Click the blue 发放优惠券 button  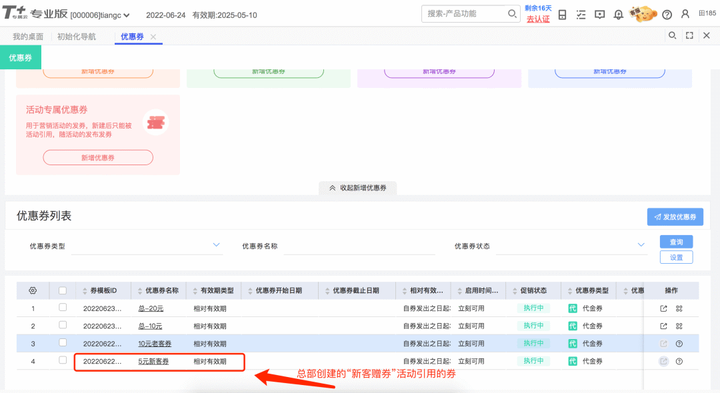tap(675, 217)
